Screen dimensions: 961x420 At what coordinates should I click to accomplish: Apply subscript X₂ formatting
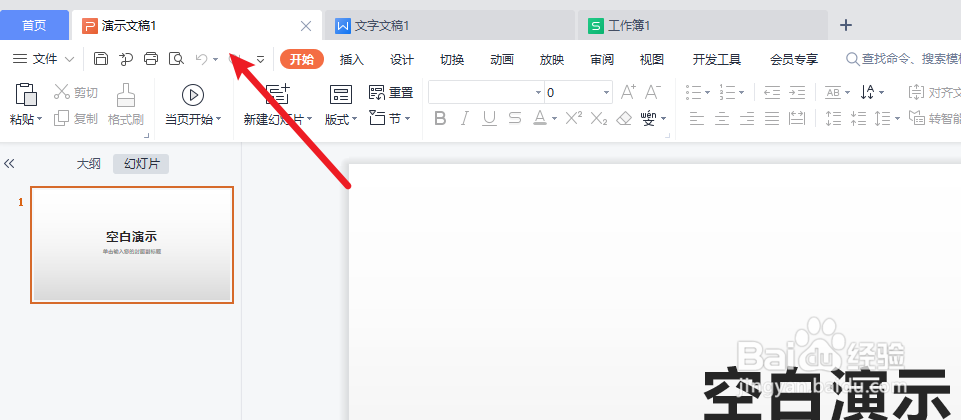599,118
